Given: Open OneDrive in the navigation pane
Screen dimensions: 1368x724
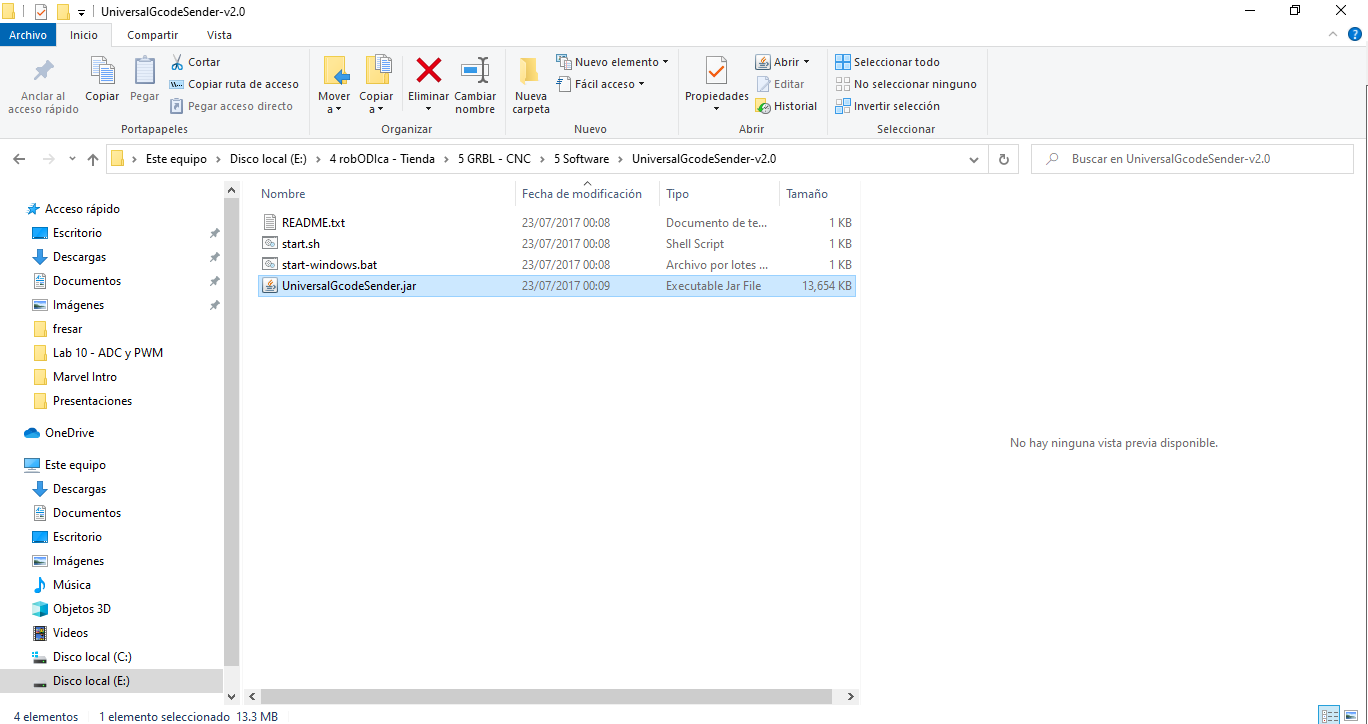Looking at the screenshot, I should click(x=69, y=433).
